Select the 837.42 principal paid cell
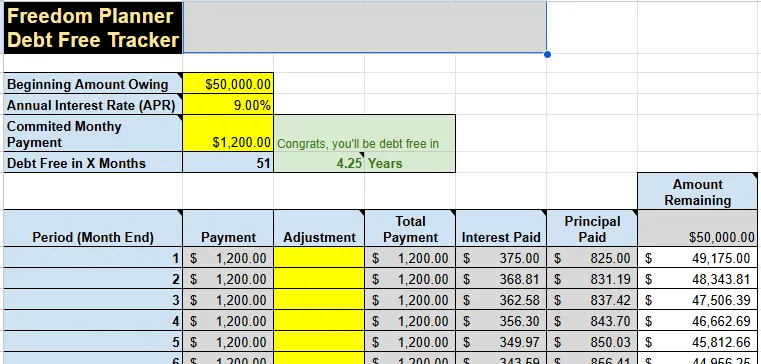This screenshot has width=761, height=364. [592, 299]
